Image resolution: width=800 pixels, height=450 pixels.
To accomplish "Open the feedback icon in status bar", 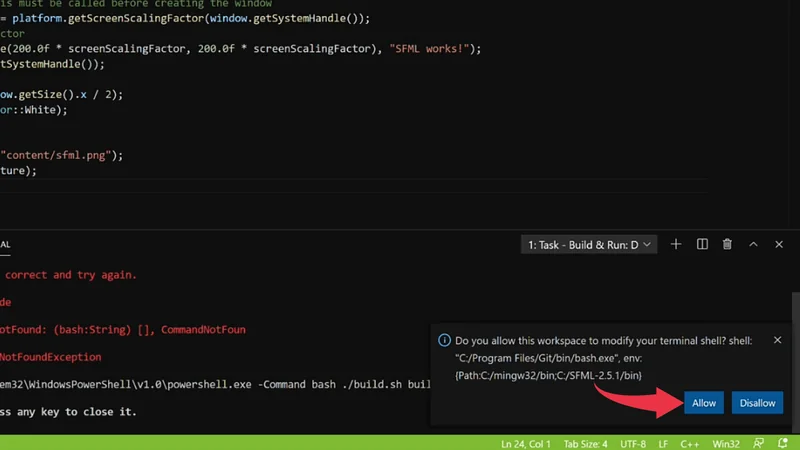I will [x=757, y=443].
